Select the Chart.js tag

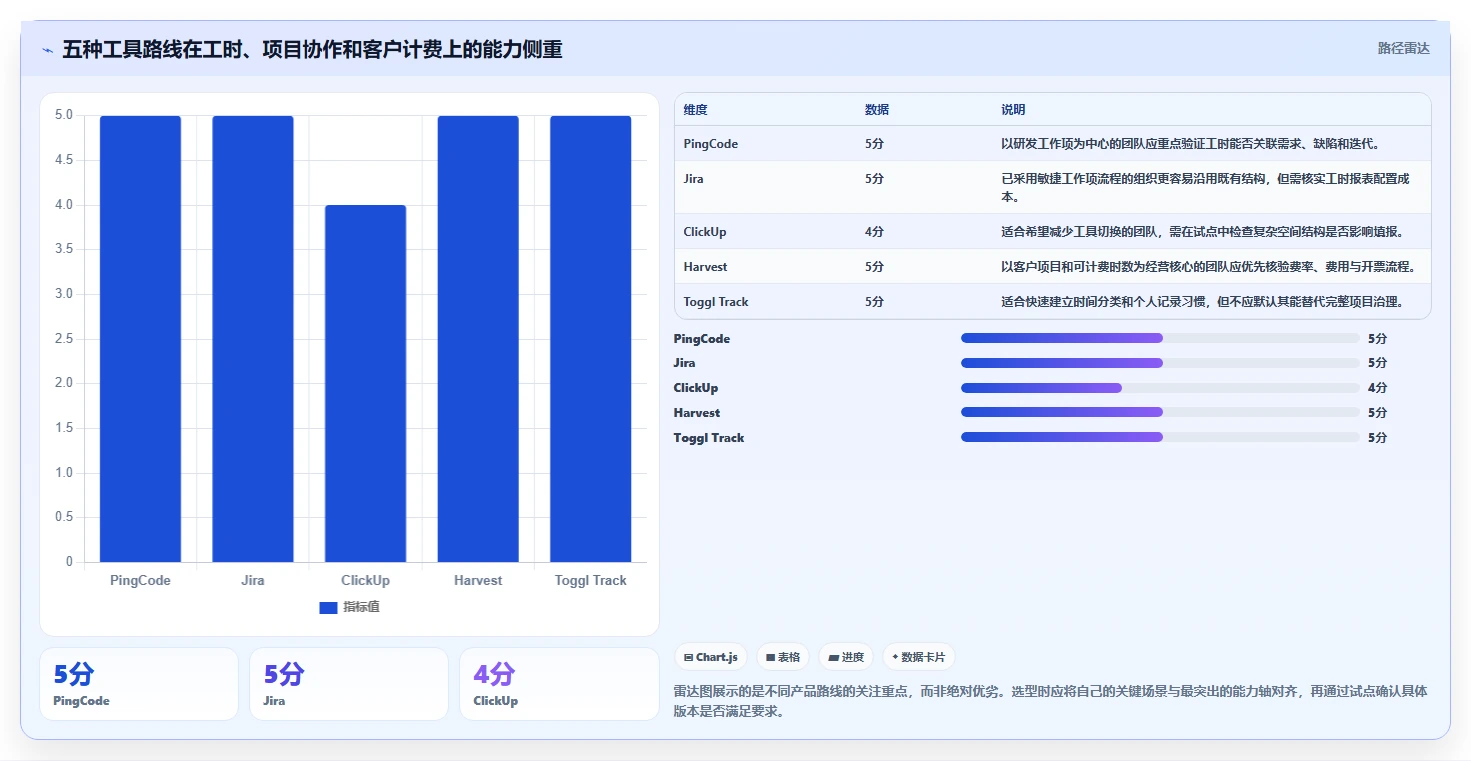coord(711,657)
